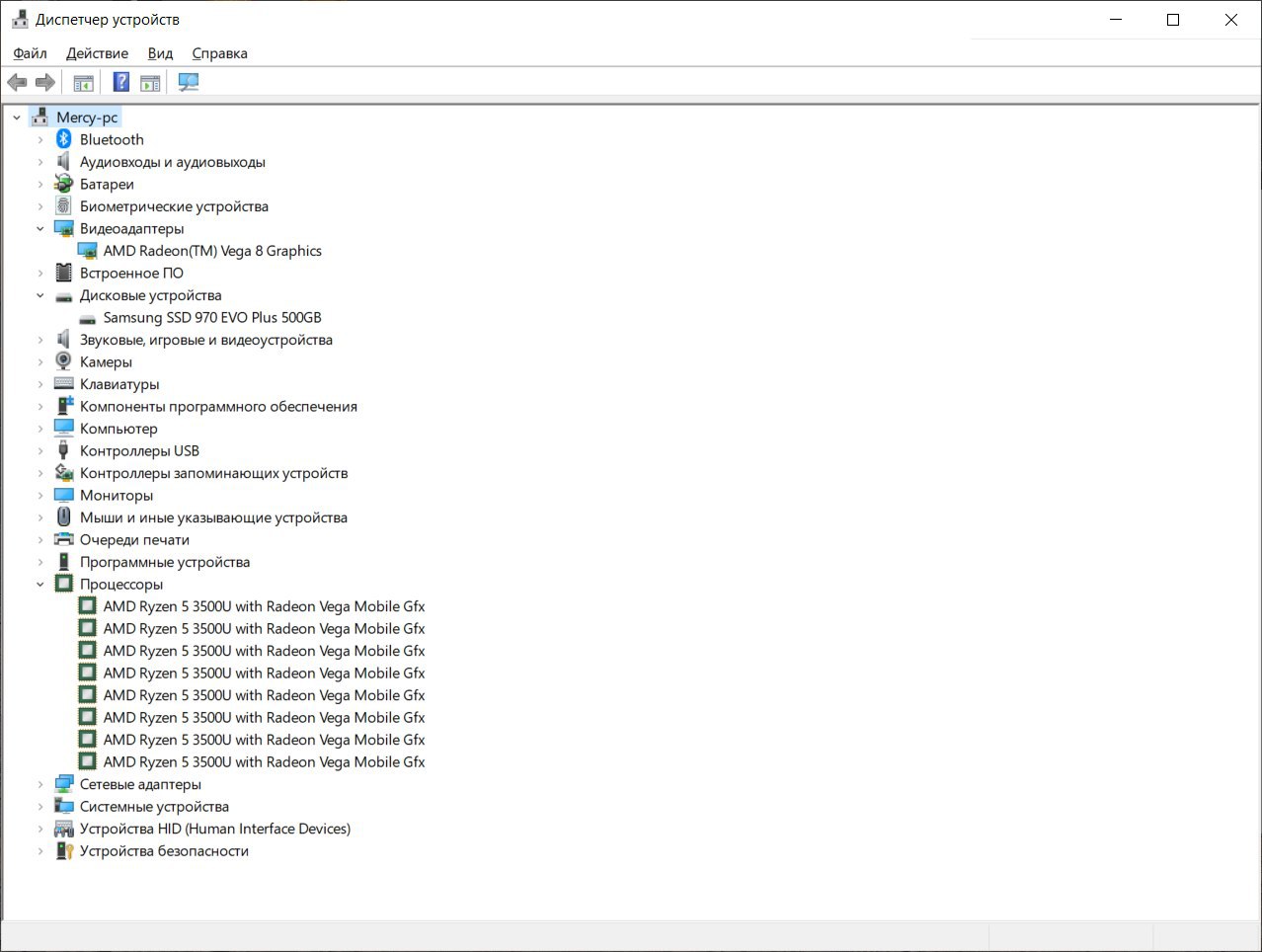Open Help via the blue question-mark icon
This screenshot has width=1262, height=952.
121,82
